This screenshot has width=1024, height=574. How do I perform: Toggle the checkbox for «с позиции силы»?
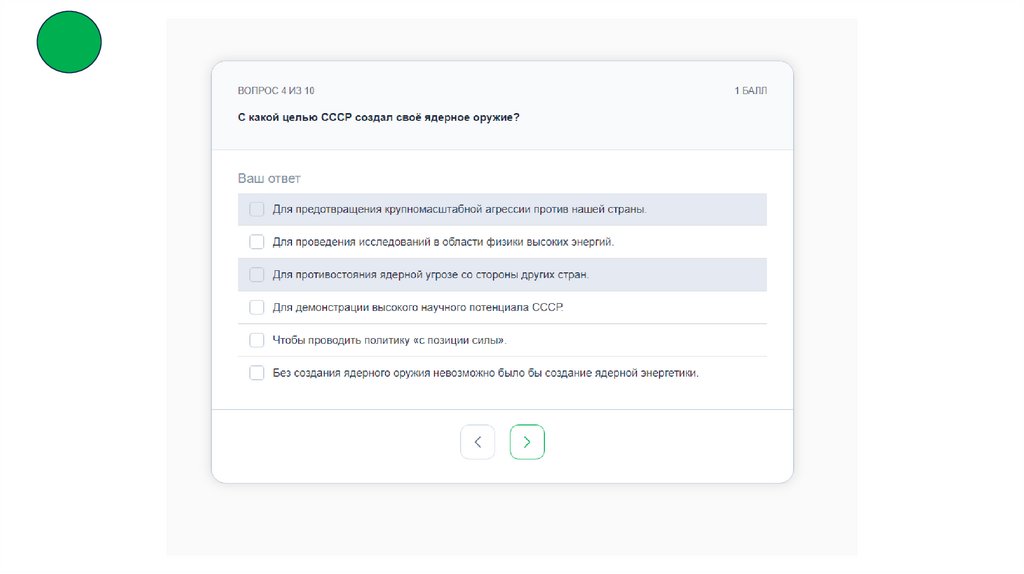click(257, 340)
